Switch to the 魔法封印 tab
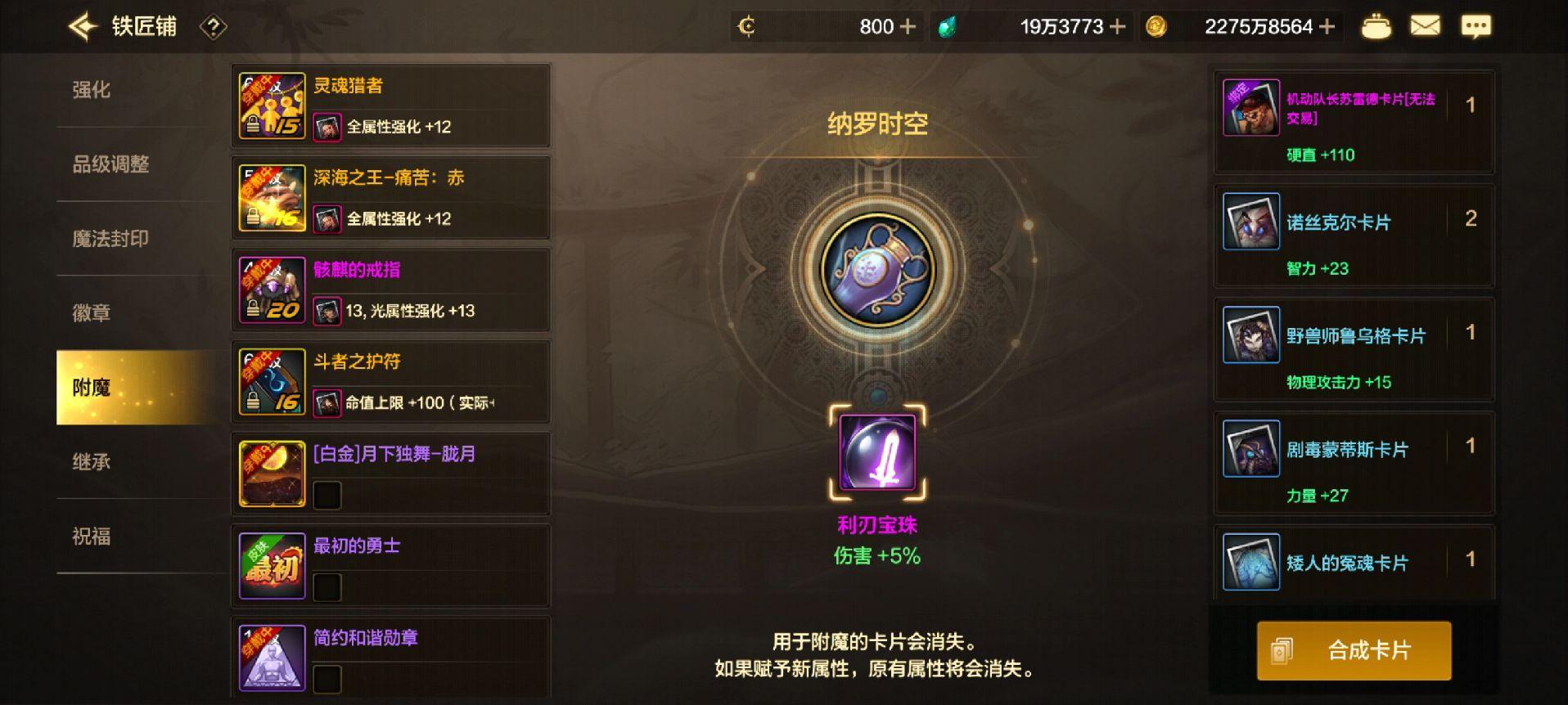Viewport: 1568px width, 705px height. 110,239
